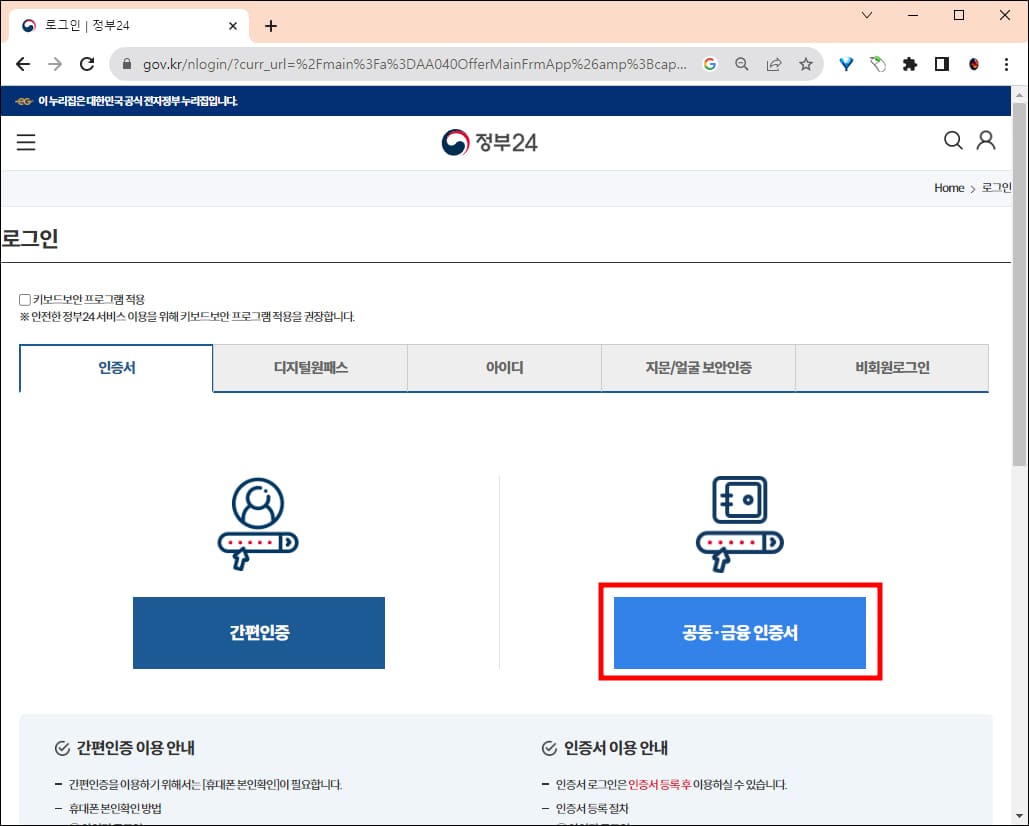Open the user account icon

(987, 141)
